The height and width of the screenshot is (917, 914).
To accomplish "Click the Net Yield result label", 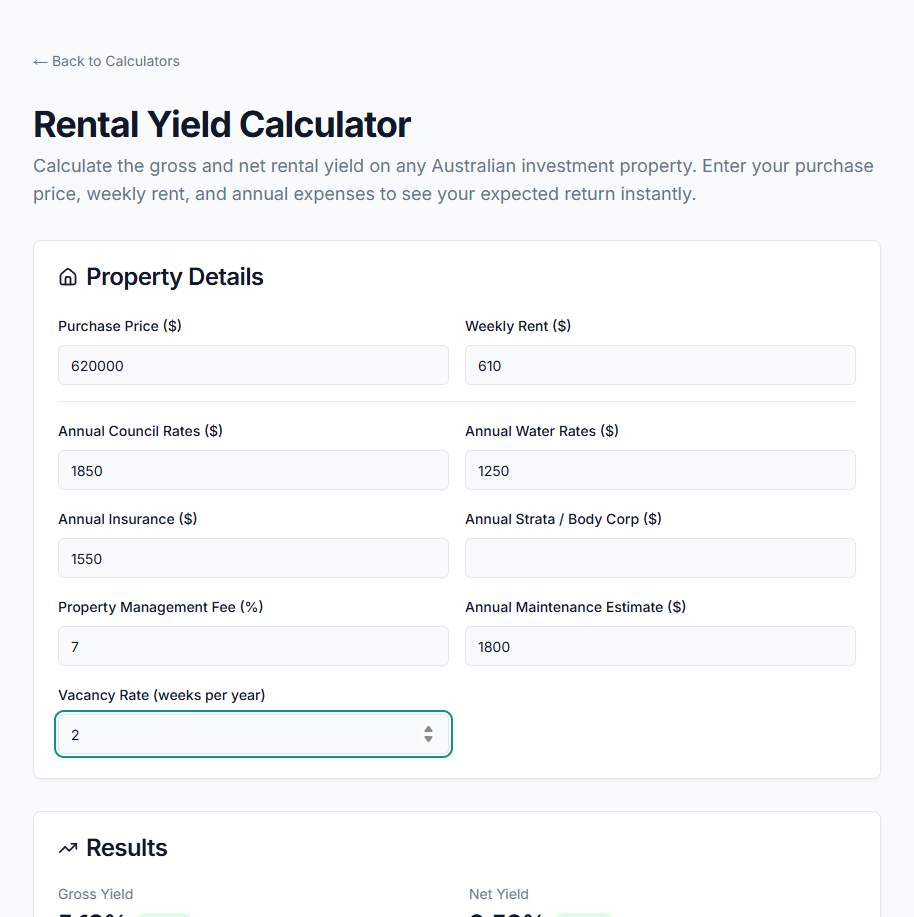I will 498,894.
